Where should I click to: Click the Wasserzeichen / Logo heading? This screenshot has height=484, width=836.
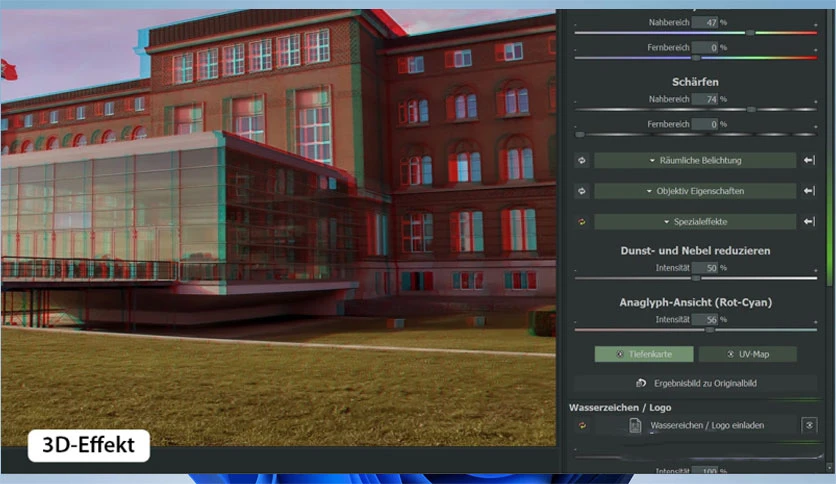click(x=620, y=408)
